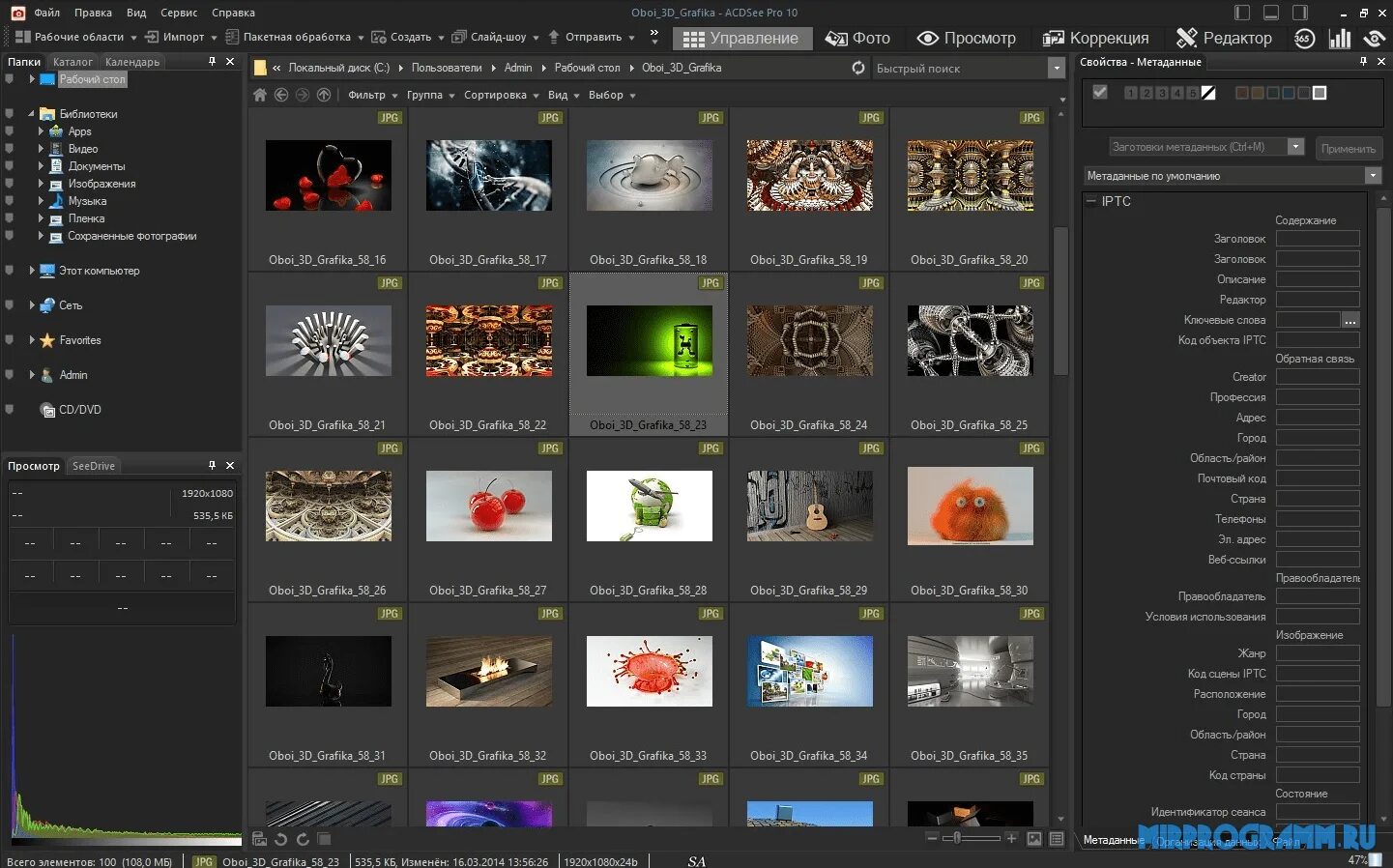Set rating 1 in metadata panel
This screenshot has height=868, width=1393.
click(1131, 93)
